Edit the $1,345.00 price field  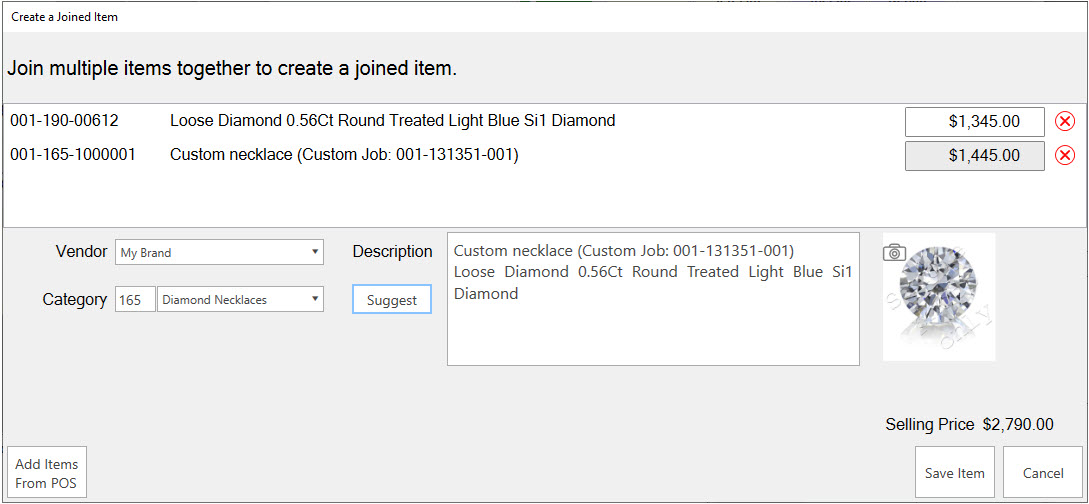click(x=974, y=122)
